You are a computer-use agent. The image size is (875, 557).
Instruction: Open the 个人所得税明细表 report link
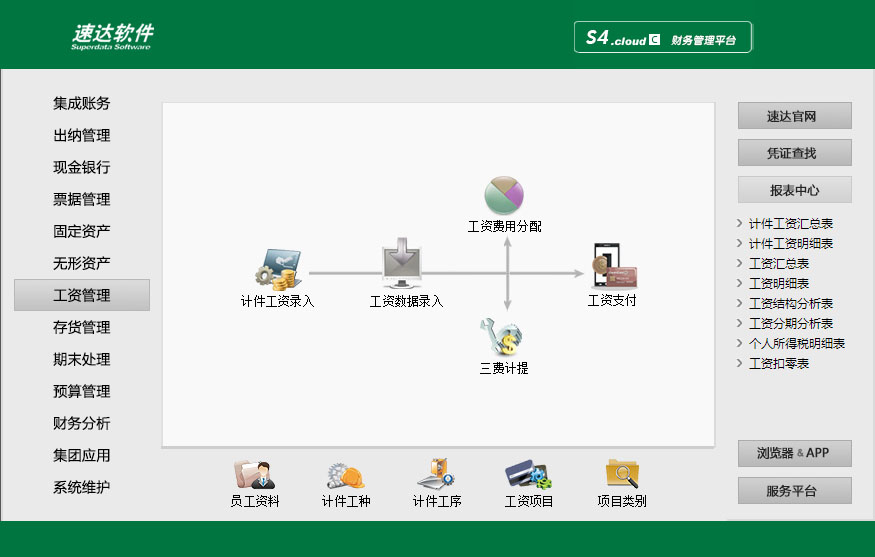click(797, 344)
